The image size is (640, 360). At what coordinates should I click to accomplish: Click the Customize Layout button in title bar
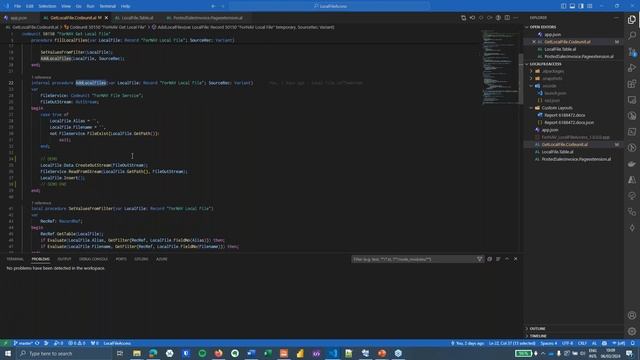tap(590, 6)
